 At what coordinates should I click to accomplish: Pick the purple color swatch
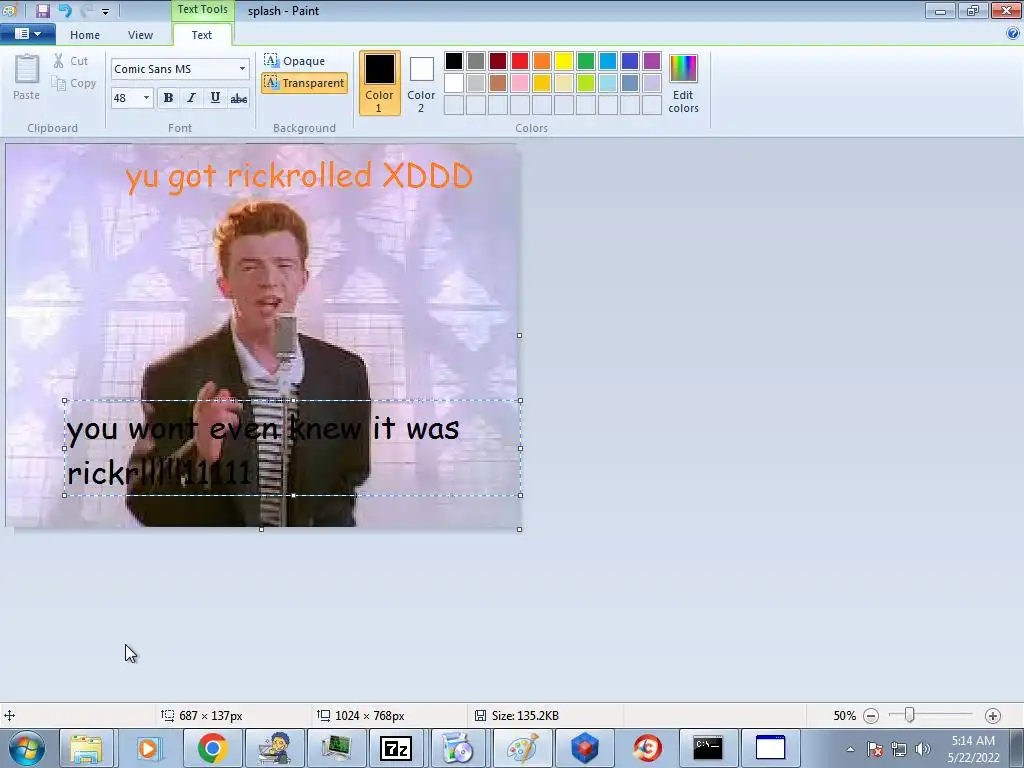tap(652, 61)
